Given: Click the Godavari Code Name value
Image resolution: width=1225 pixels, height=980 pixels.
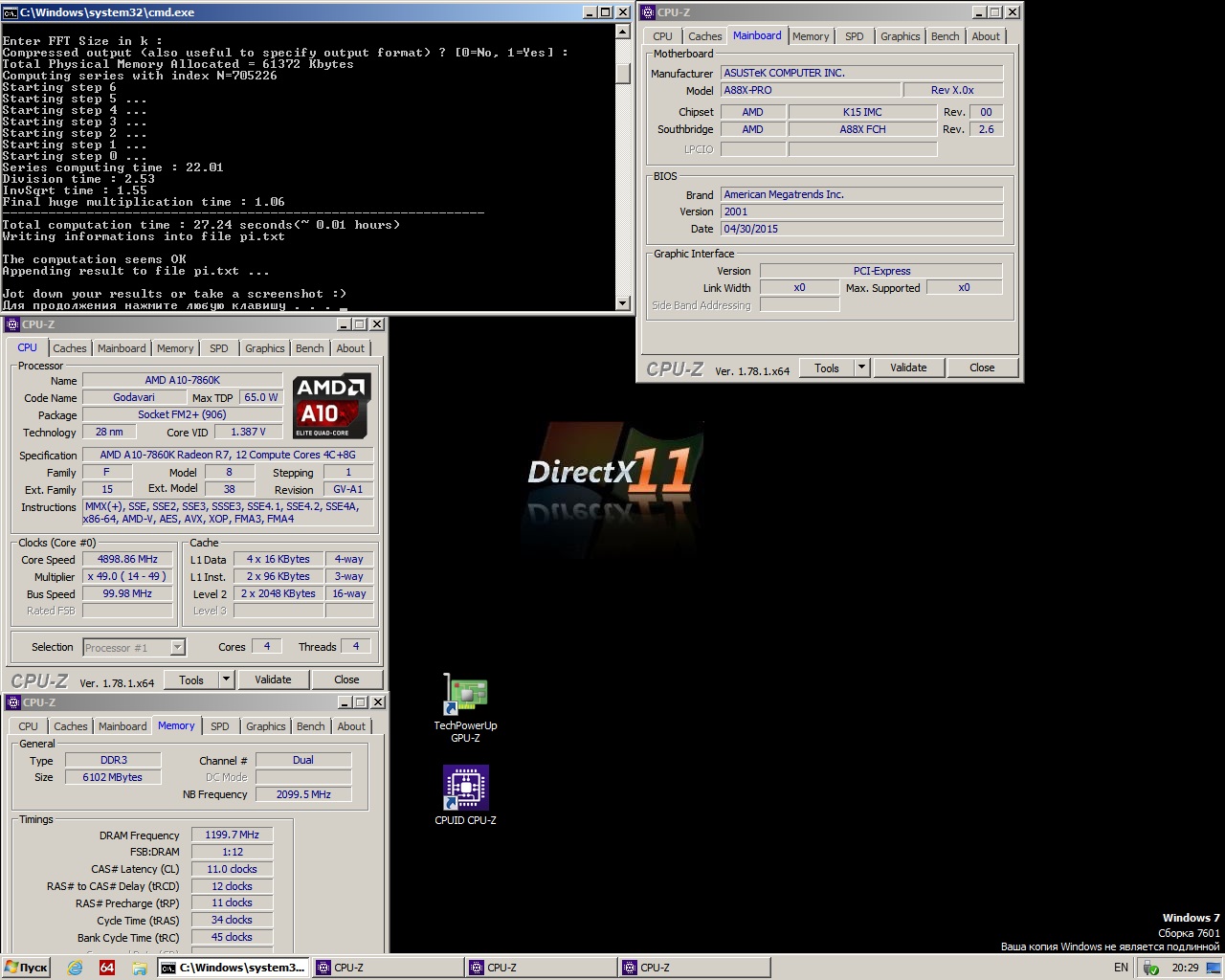Looking at the screenshot, I should [134, 397].
